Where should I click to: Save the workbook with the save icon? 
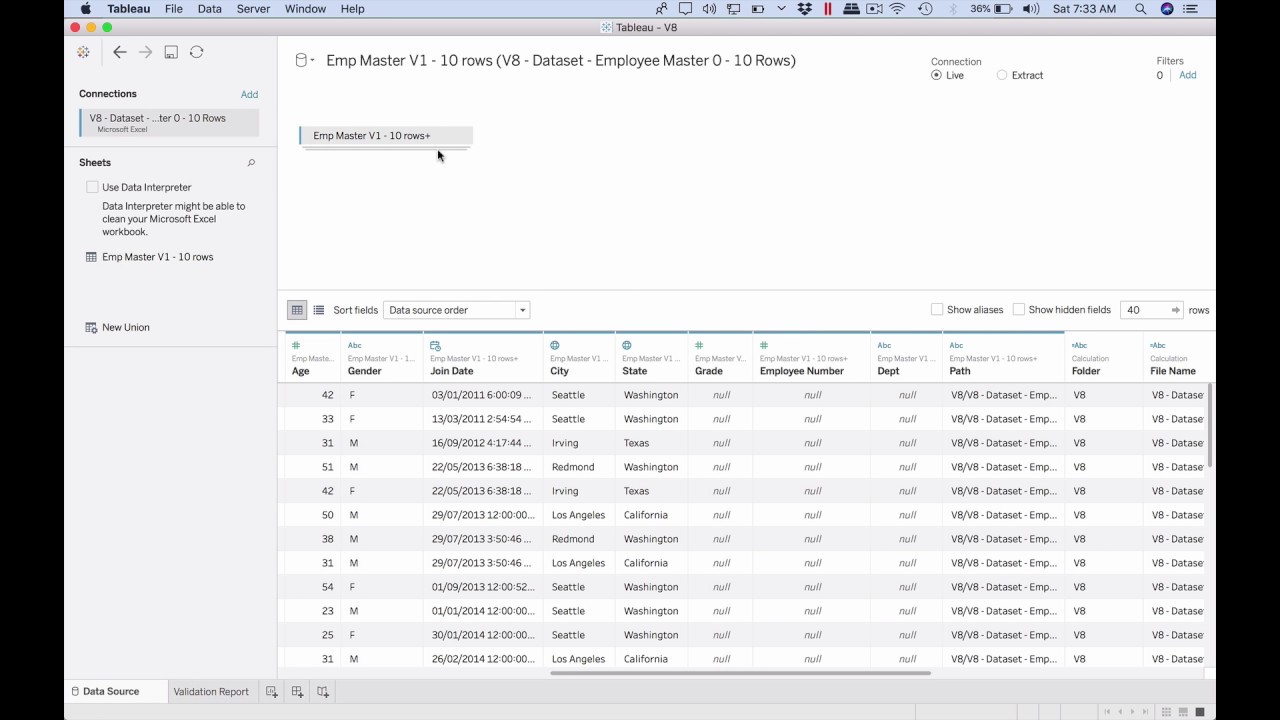point(171,52)
